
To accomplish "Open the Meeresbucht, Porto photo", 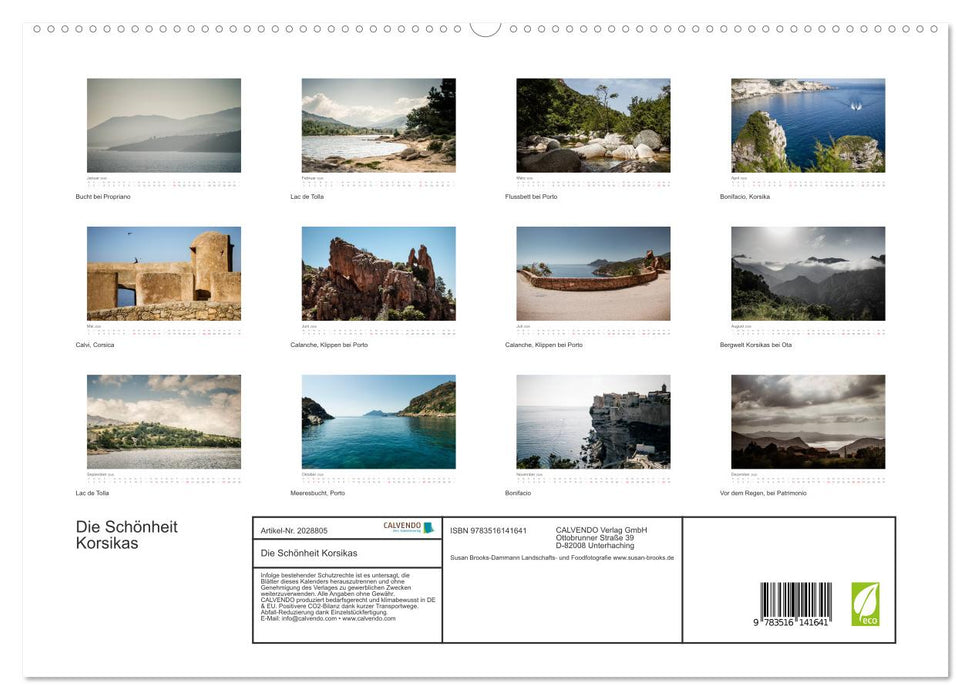I will coord(378,422).
